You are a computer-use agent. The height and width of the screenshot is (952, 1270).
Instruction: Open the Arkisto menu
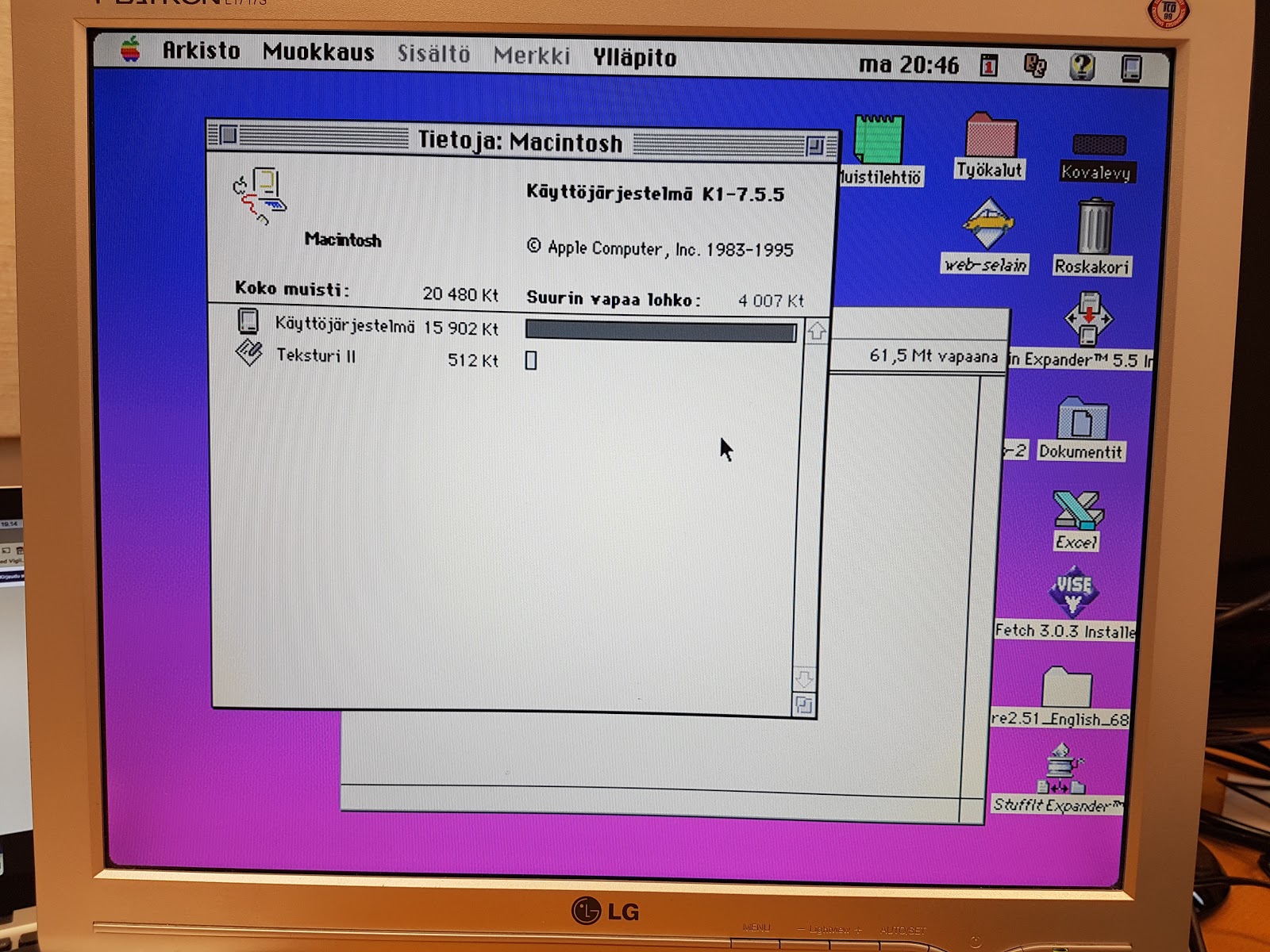coord(201,51)
